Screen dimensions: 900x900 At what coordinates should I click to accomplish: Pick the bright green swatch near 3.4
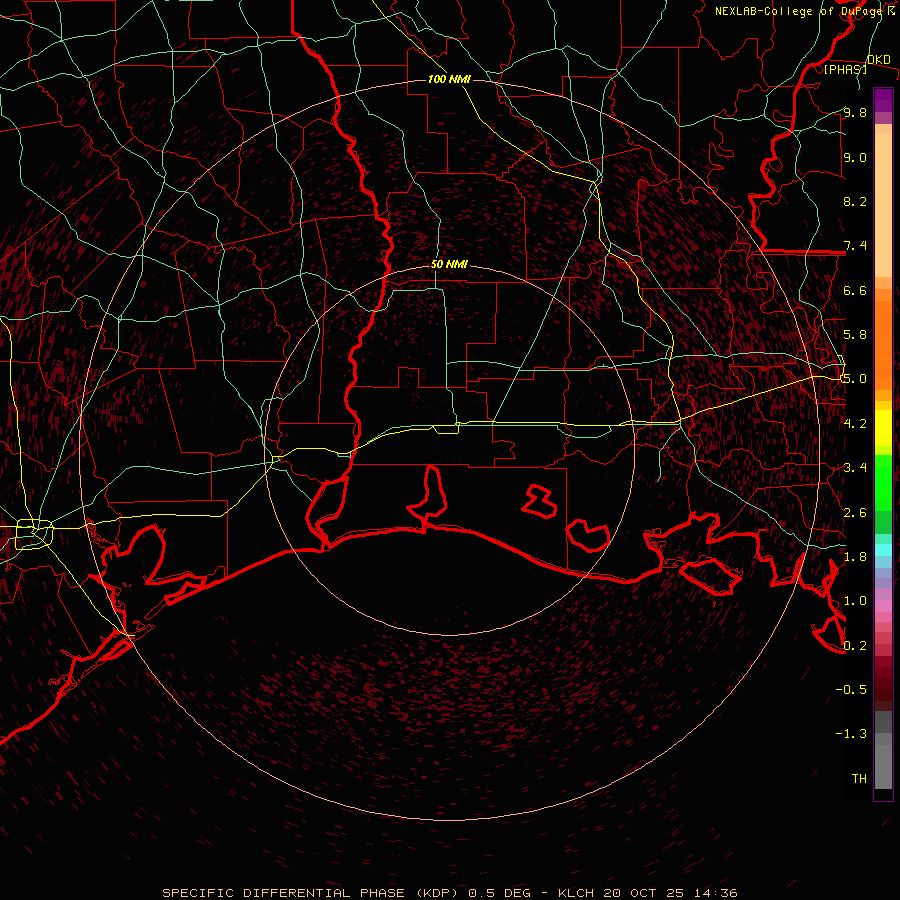click(x=883, y=481)
